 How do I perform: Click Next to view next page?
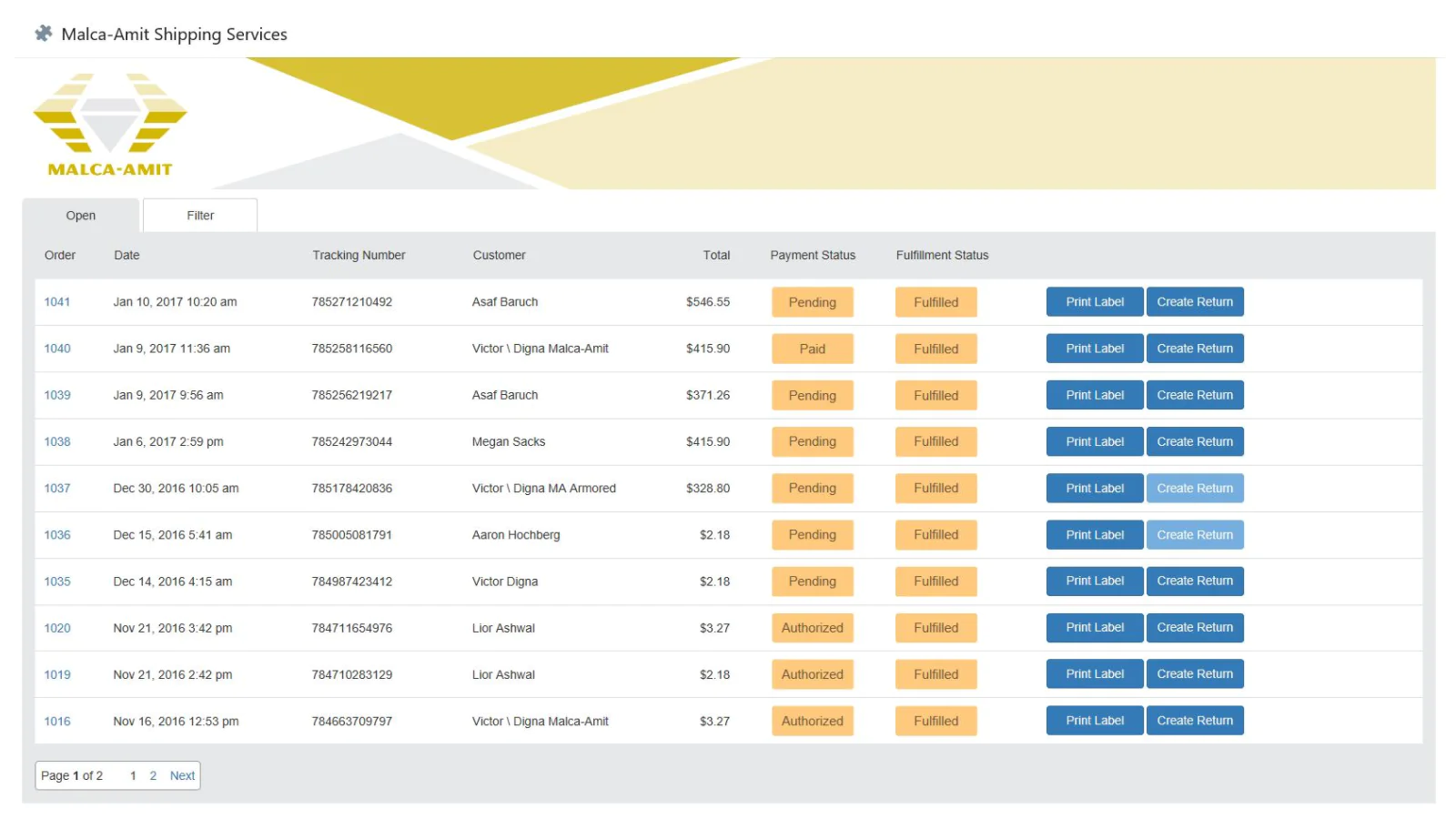coord(182,775)
